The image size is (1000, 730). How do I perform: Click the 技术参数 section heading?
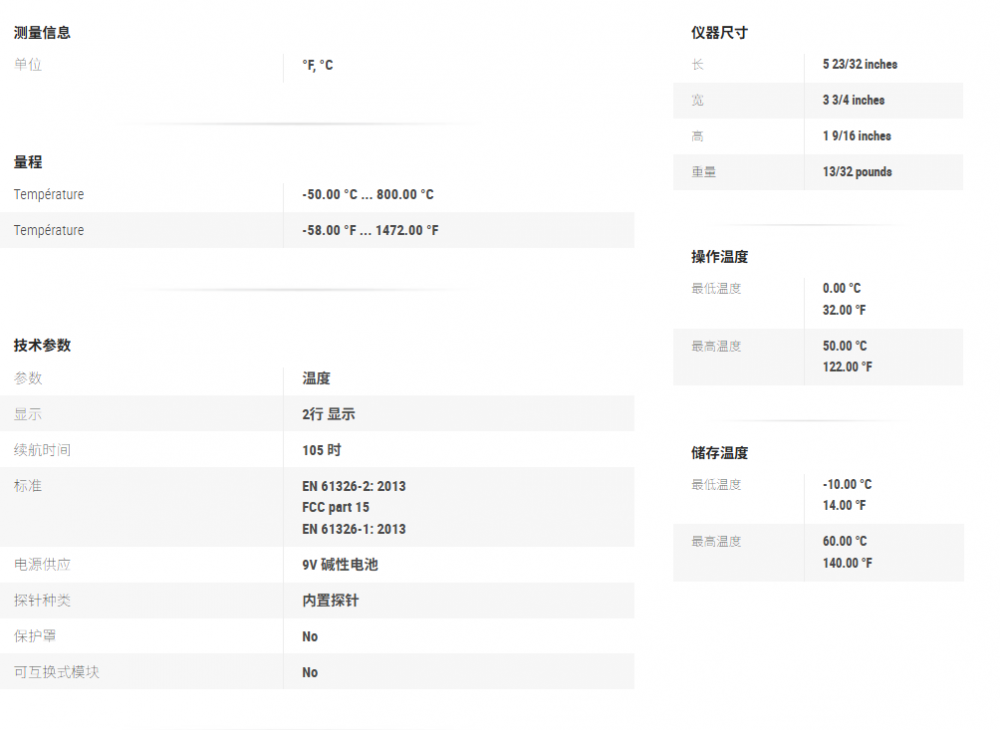(42, 345)
